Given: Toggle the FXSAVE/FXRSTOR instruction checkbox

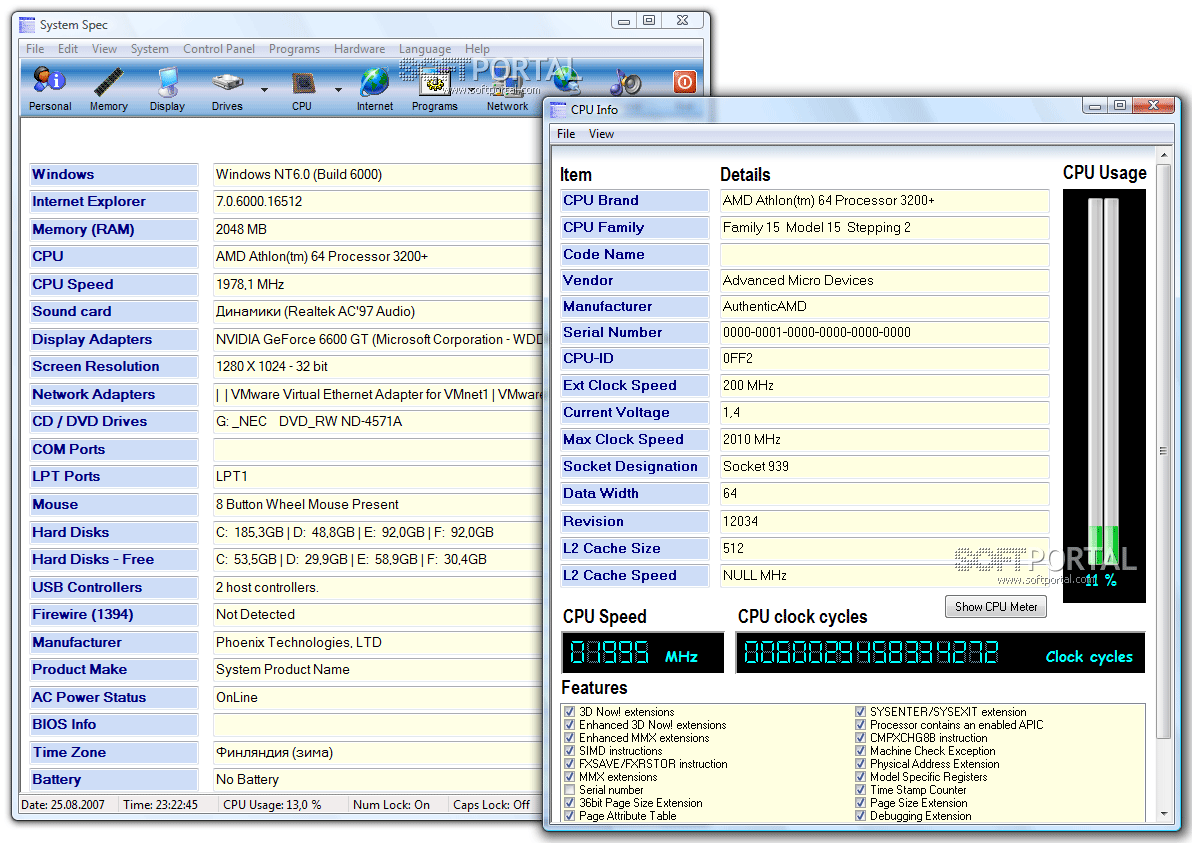Looking at the screenshot, I should click(x=569, y=764).
